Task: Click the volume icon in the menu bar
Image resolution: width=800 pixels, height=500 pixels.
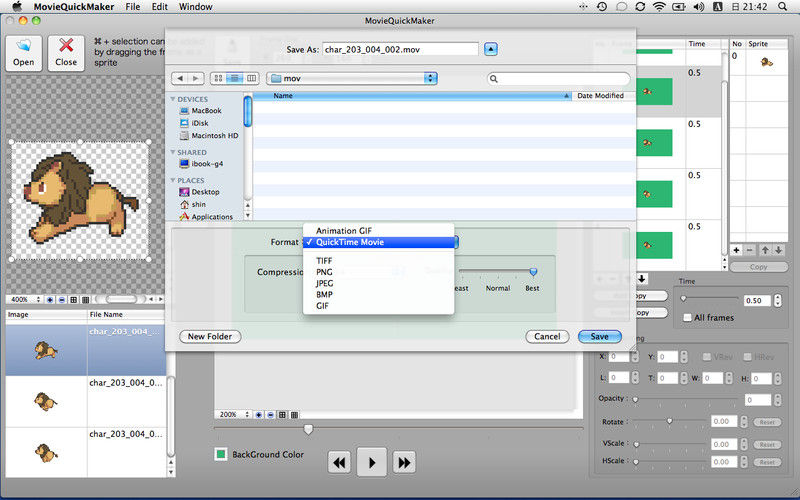Action: (698, 7)
